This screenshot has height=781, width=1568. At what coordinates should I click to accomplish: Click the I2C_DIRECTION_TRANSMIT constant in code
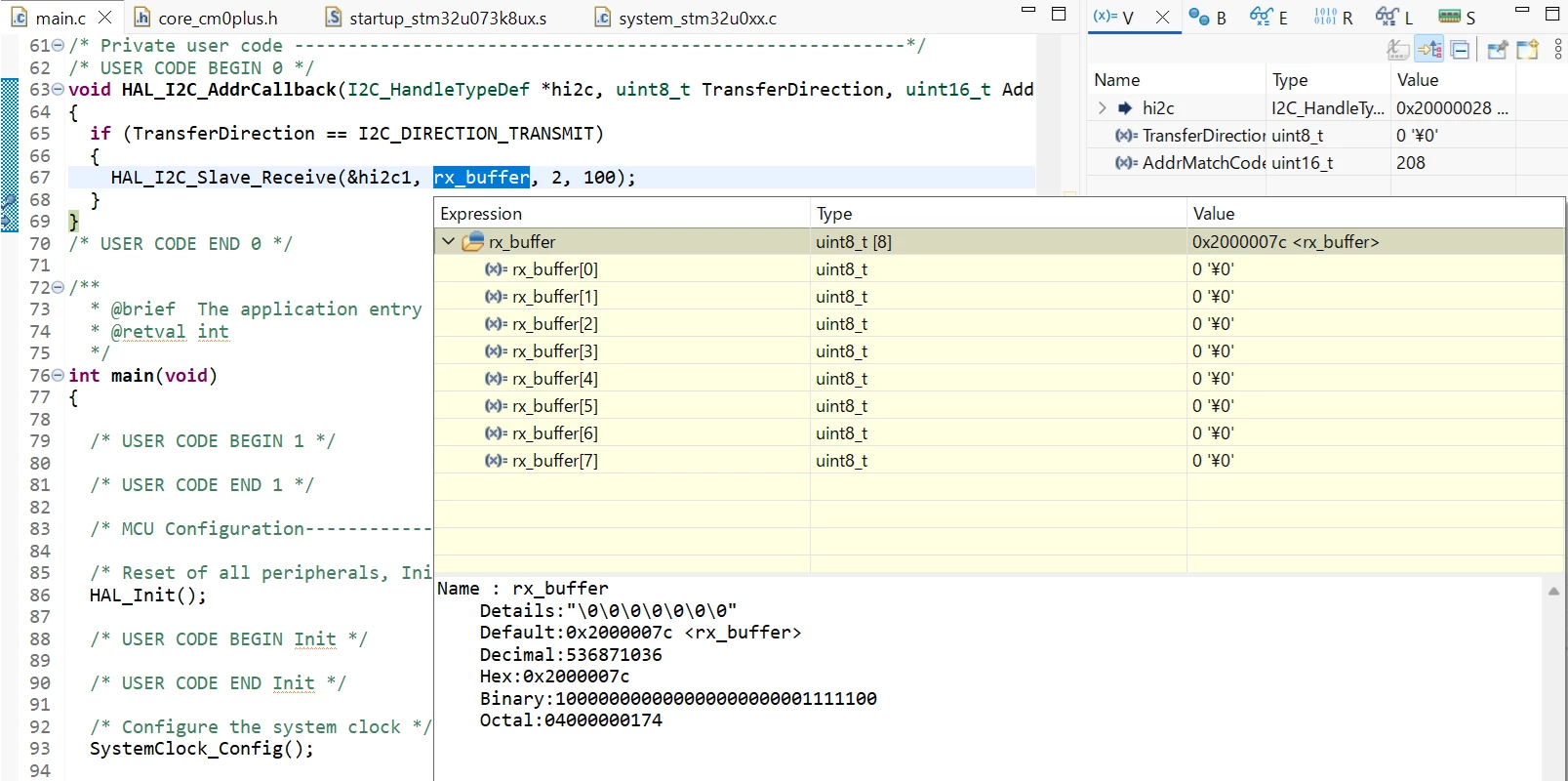(475, 134)
